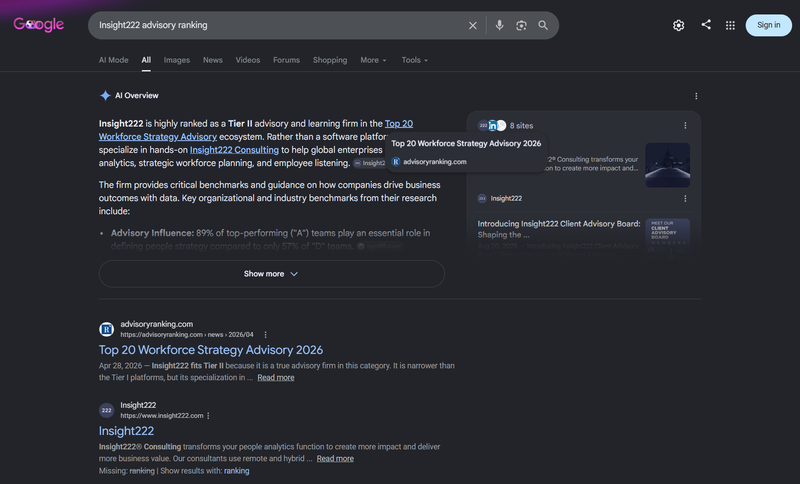Open three-dot menu beside advisoryranking.com URL

[x=265, y=335]
